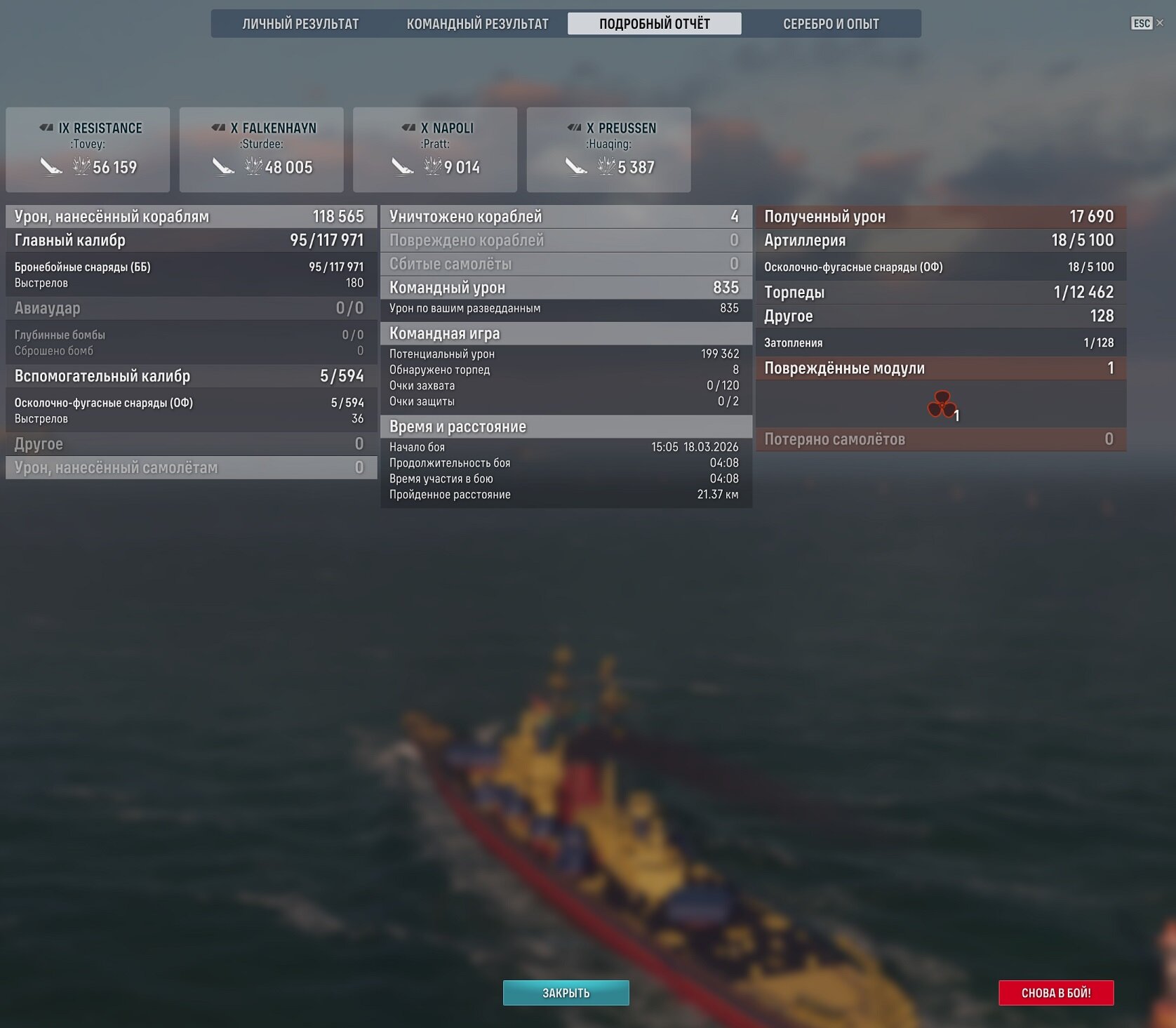Image resolution: width=1176 pixels, height=1028 pixels.
Task: Expand the Главный калибр section header
Action: point(191,241)
